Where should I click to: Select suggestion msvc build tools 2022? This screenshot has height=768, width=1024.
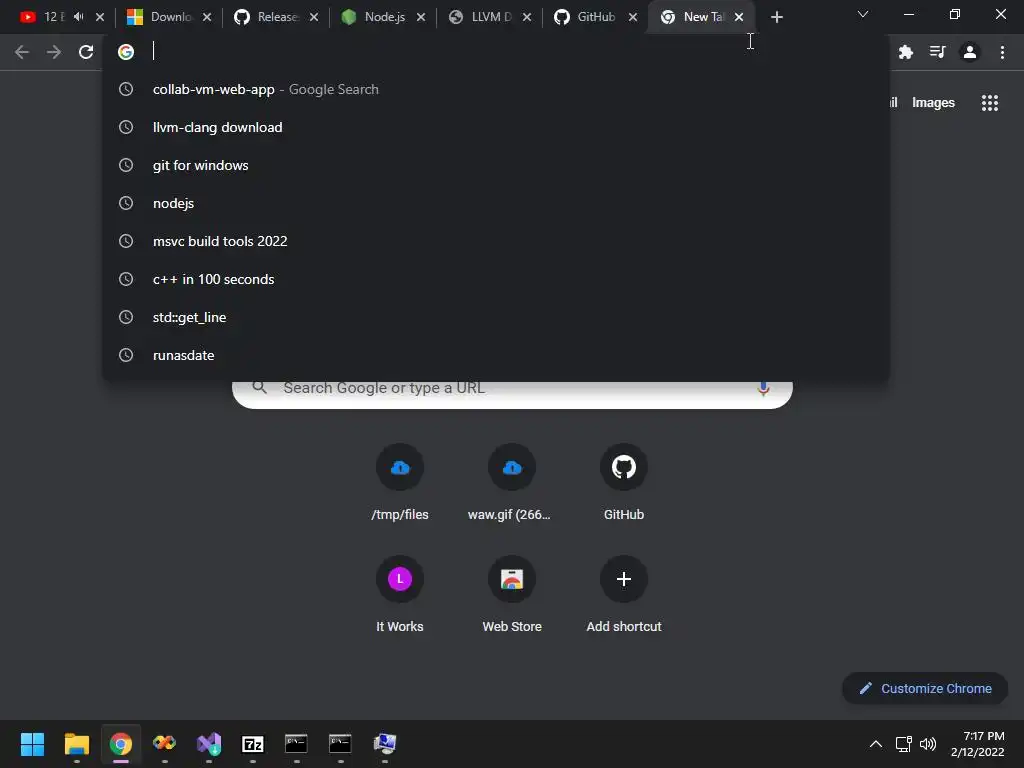point(496,241)
